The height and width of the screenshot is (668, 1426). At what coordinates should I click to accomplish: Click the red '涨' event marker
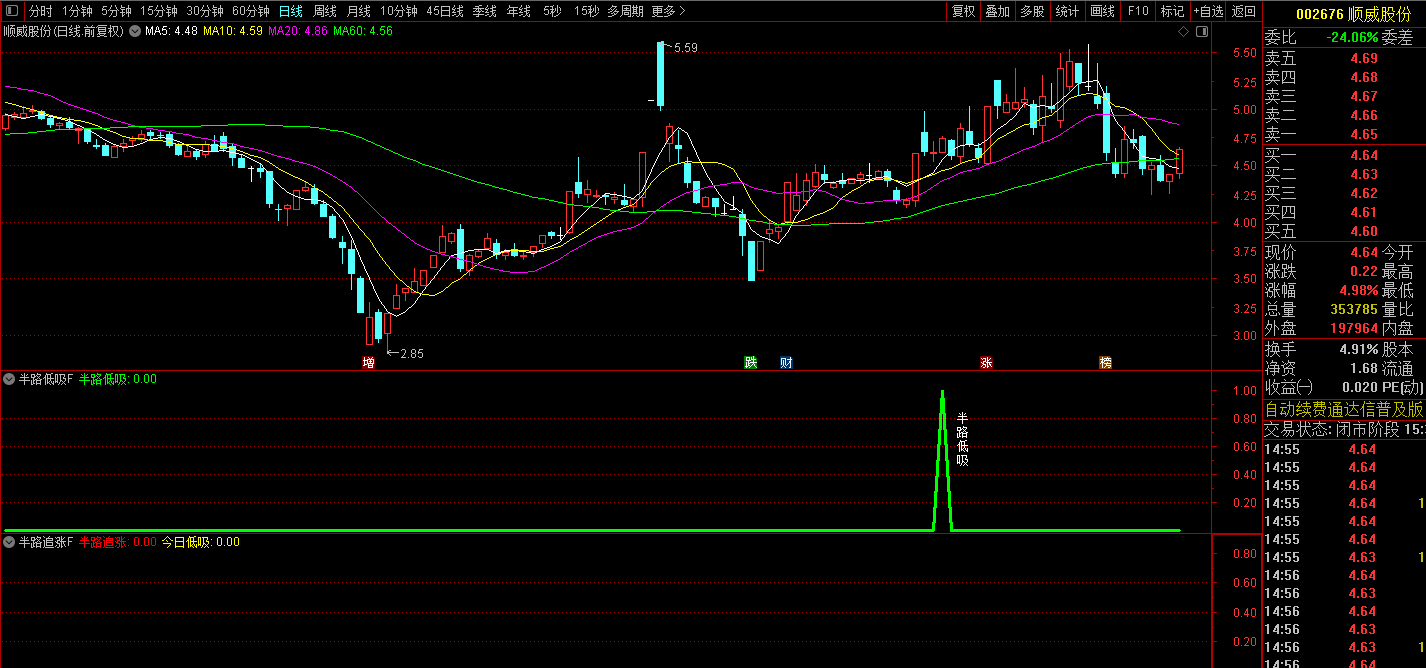[x=987, y=362]
